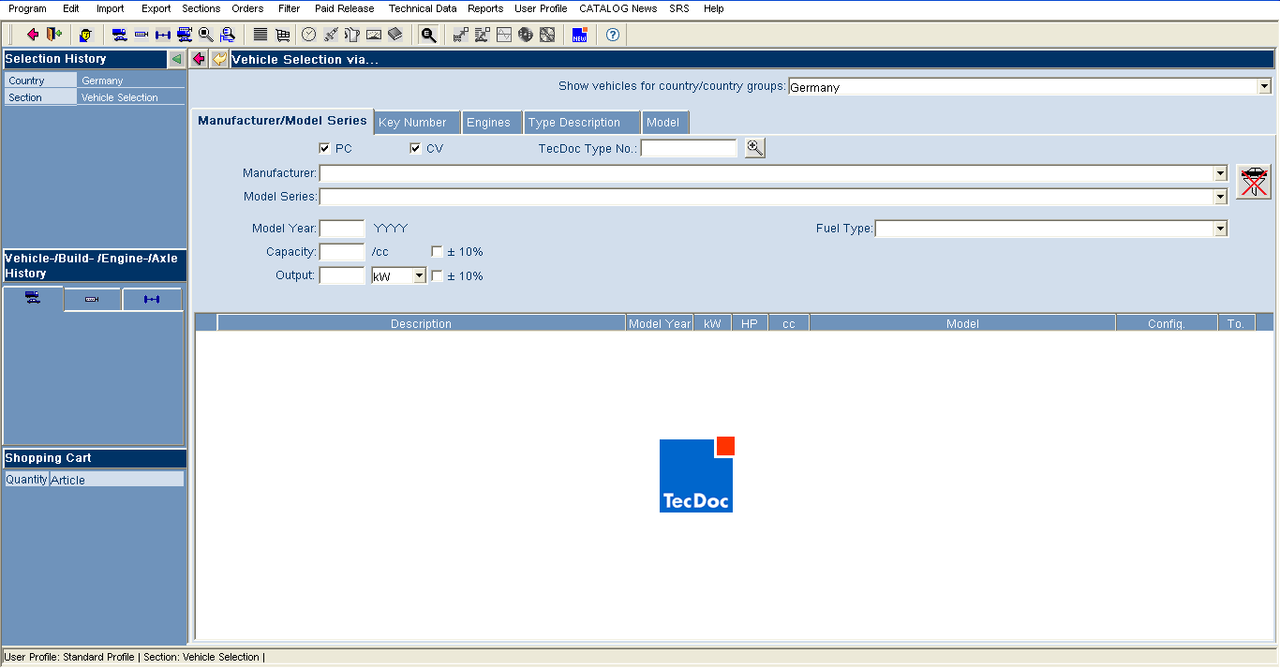This screenshot has width=1280, height=668.
Task: Click the clock icon in toolbar
Action: point(309,34)
